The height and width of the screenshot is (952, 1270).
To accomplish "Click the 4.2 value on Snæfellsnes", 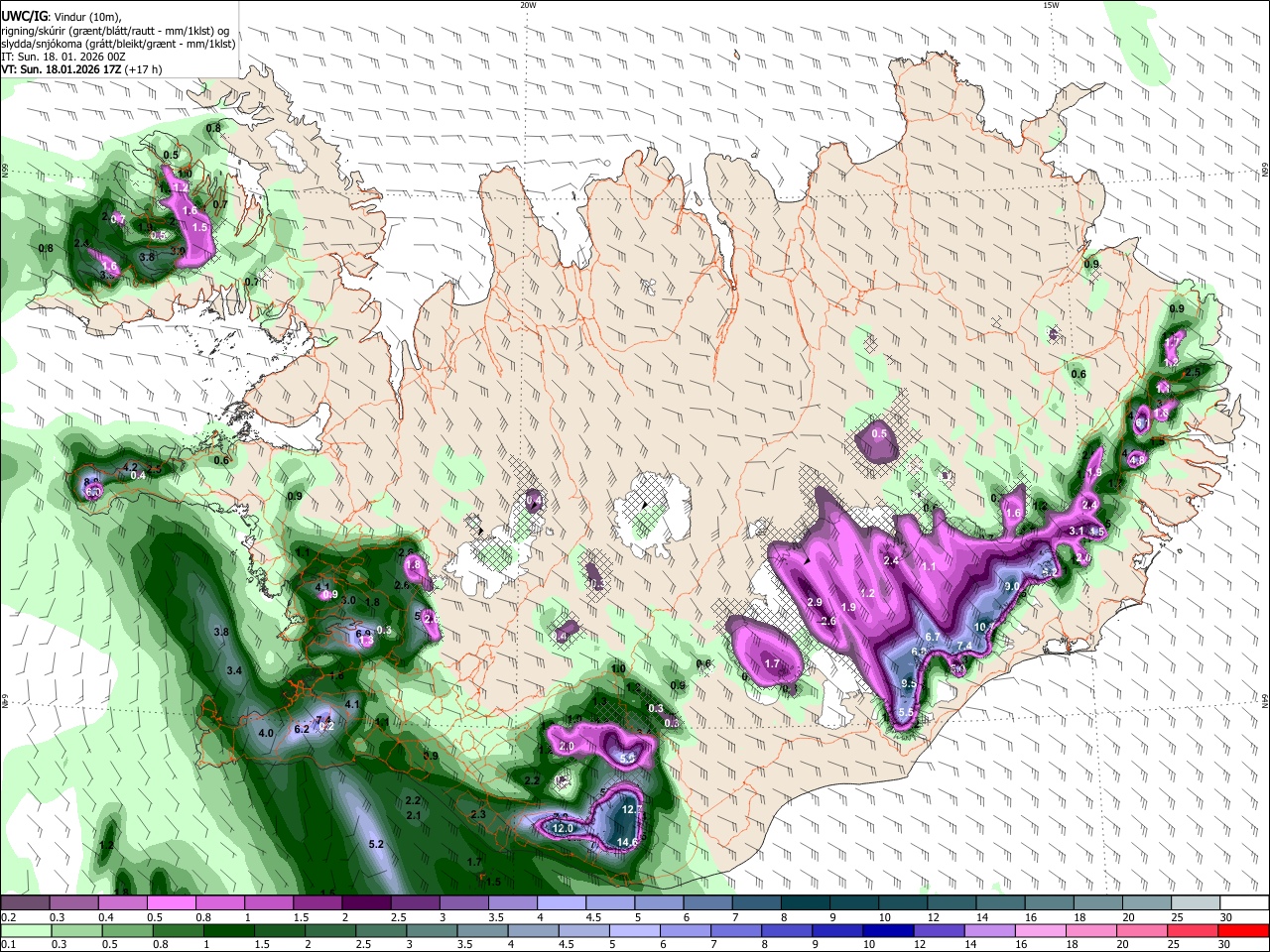I will click(130, 466).
